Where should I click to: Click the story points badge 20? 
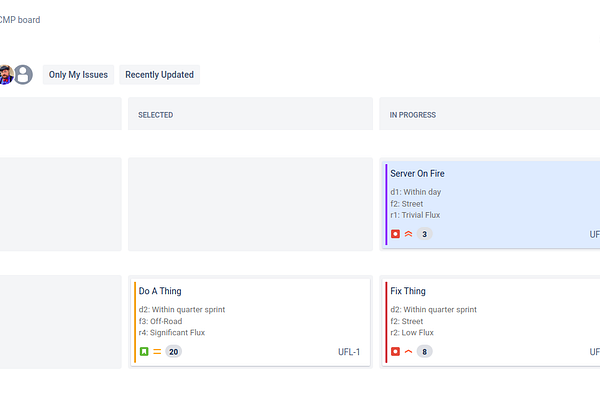[x=173, y=351]
